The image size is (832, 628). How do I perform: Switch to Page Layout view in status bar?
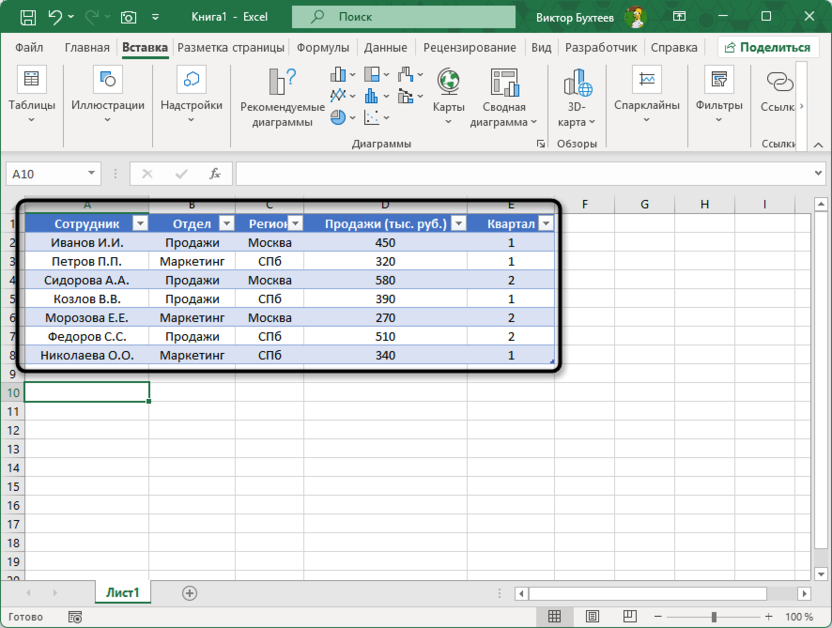[592, 617]
